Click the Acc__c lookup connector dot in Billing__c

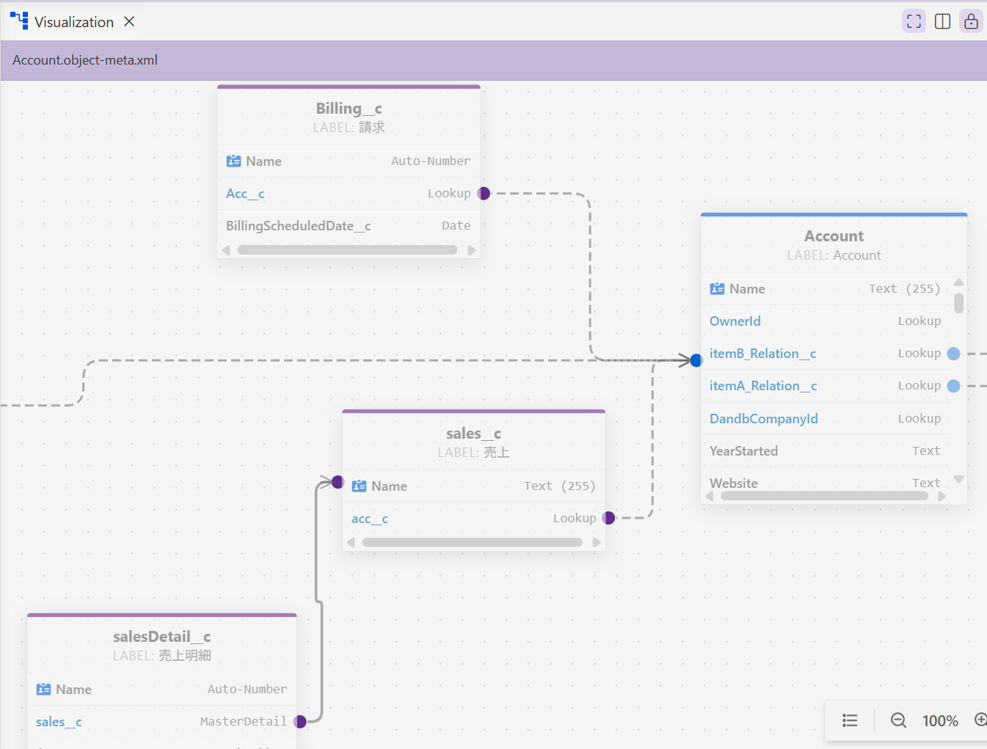[x=483, y=193]
